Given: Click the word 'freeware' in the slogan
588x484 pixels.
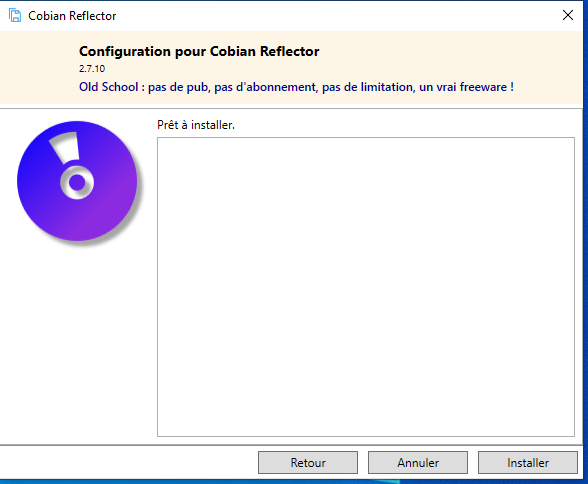Looking at the screenshot, I should tap(483, 87).
